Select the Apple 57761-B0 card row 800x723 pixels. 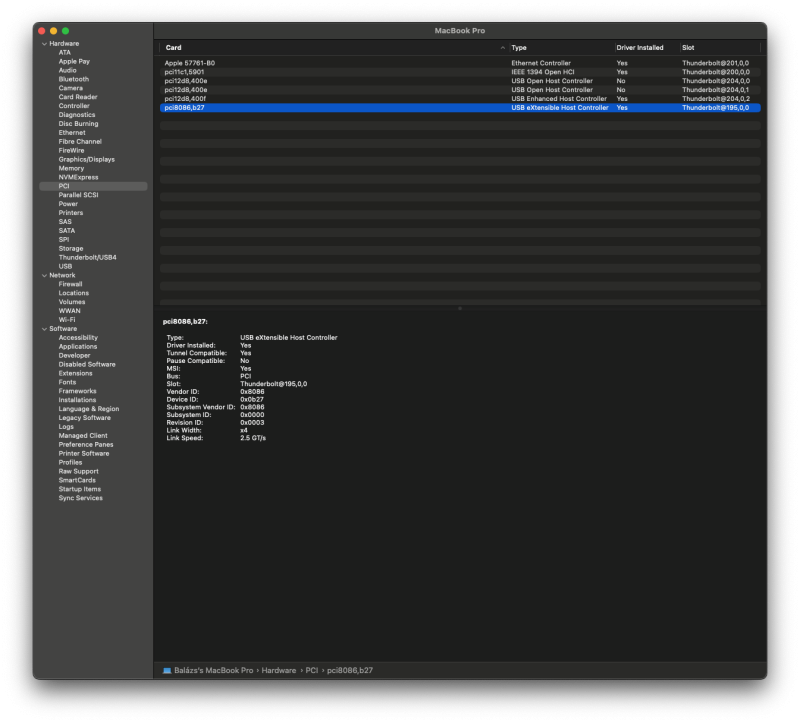[x=460, y=63]
